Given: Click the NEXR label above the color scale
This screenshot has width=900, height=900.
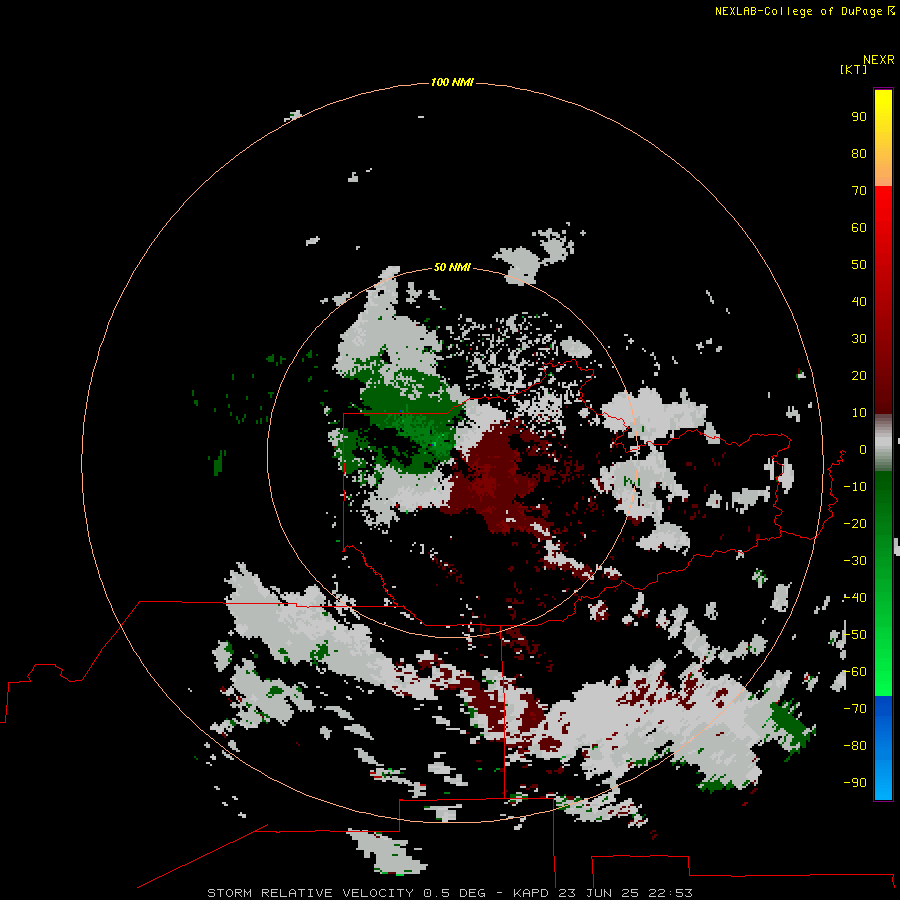Looking at the screenshot, I should tap(878, 60).
